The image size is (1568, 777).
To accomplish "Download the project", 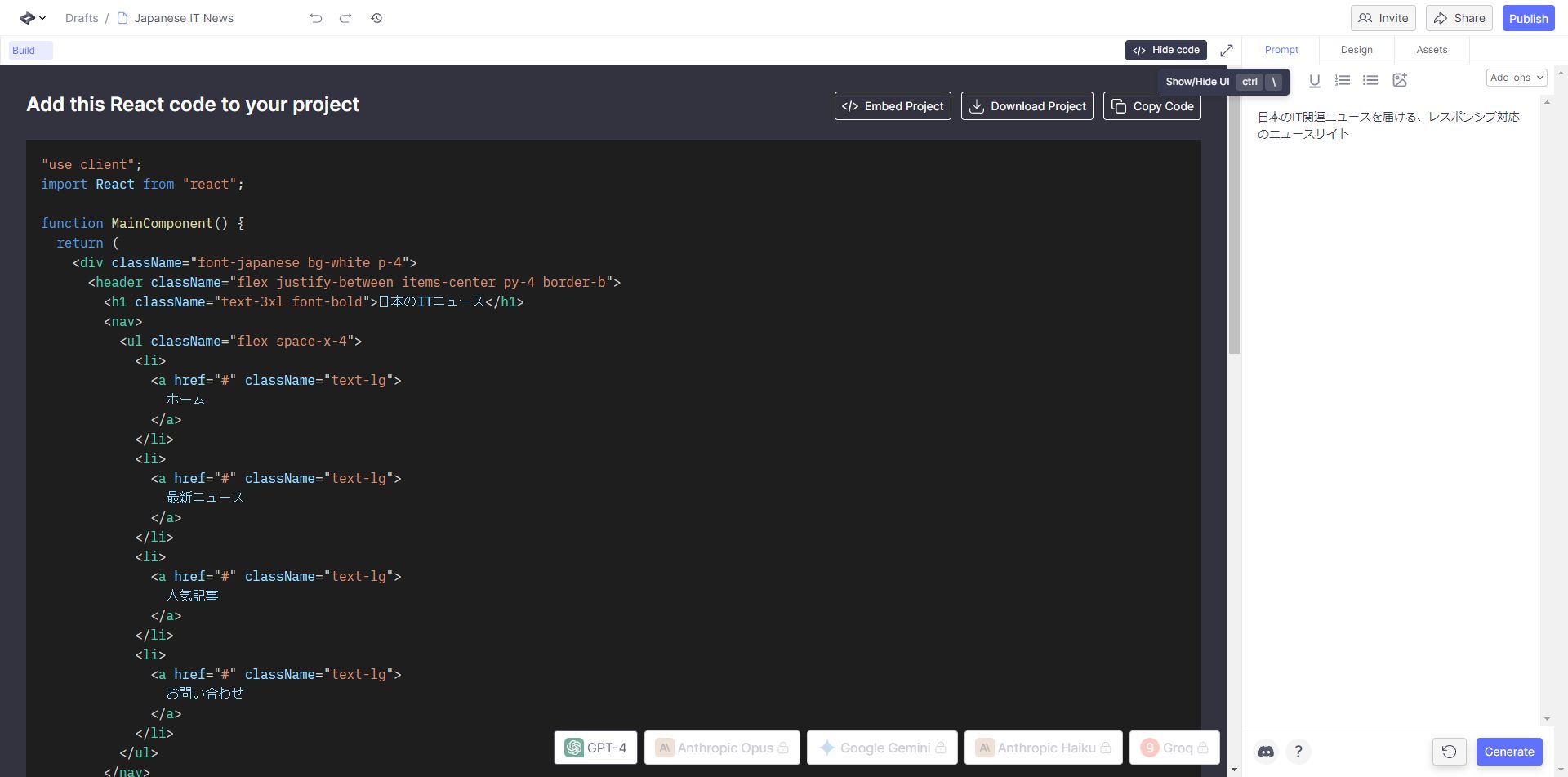I will [1027, 106].
